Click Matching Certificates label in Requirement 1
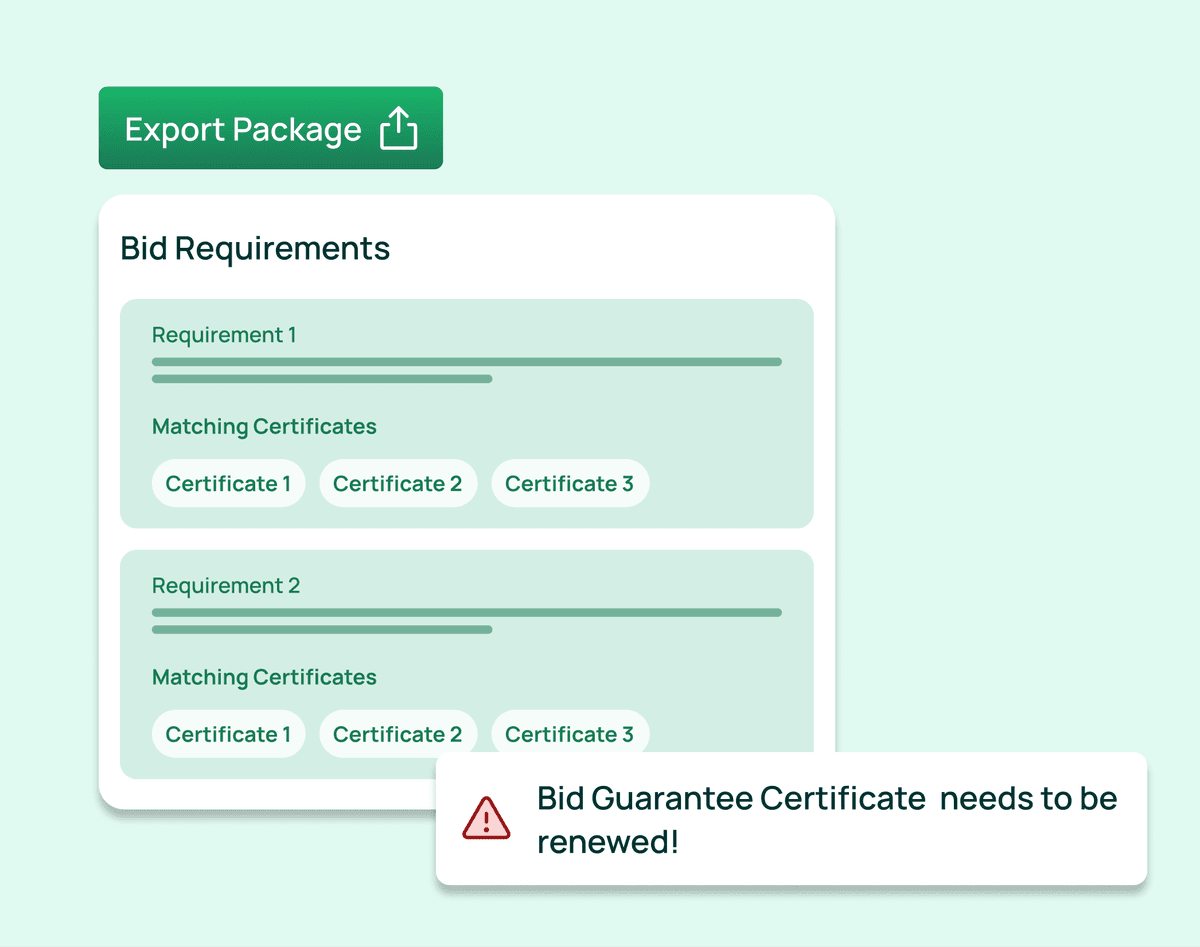1200x947 pixels. [264, 427]
